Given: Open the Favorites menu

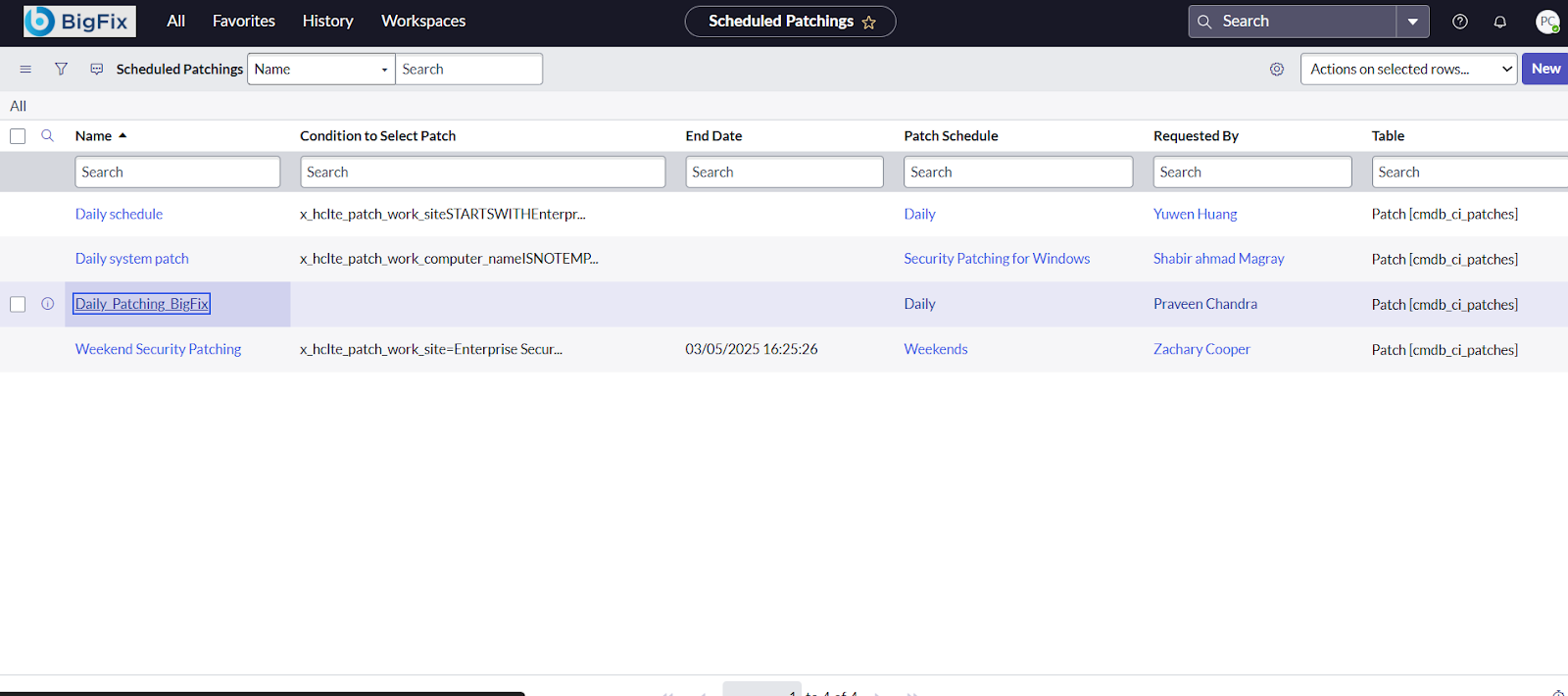Looking at the screenshot, I should [x=243, y=21].
